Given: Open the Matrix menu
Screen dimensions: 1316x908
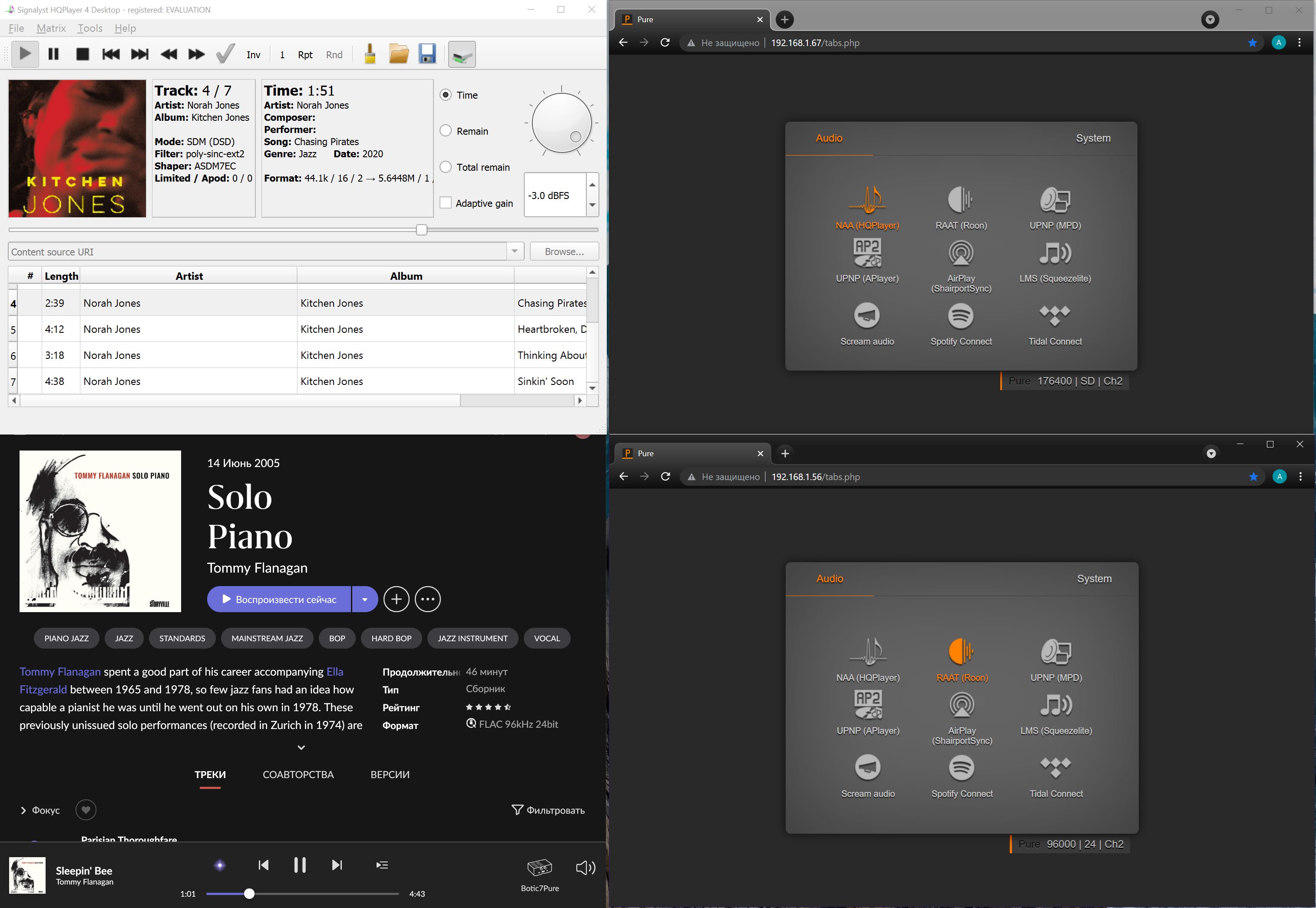Looking at the screenshot, I should click(51, 28).
